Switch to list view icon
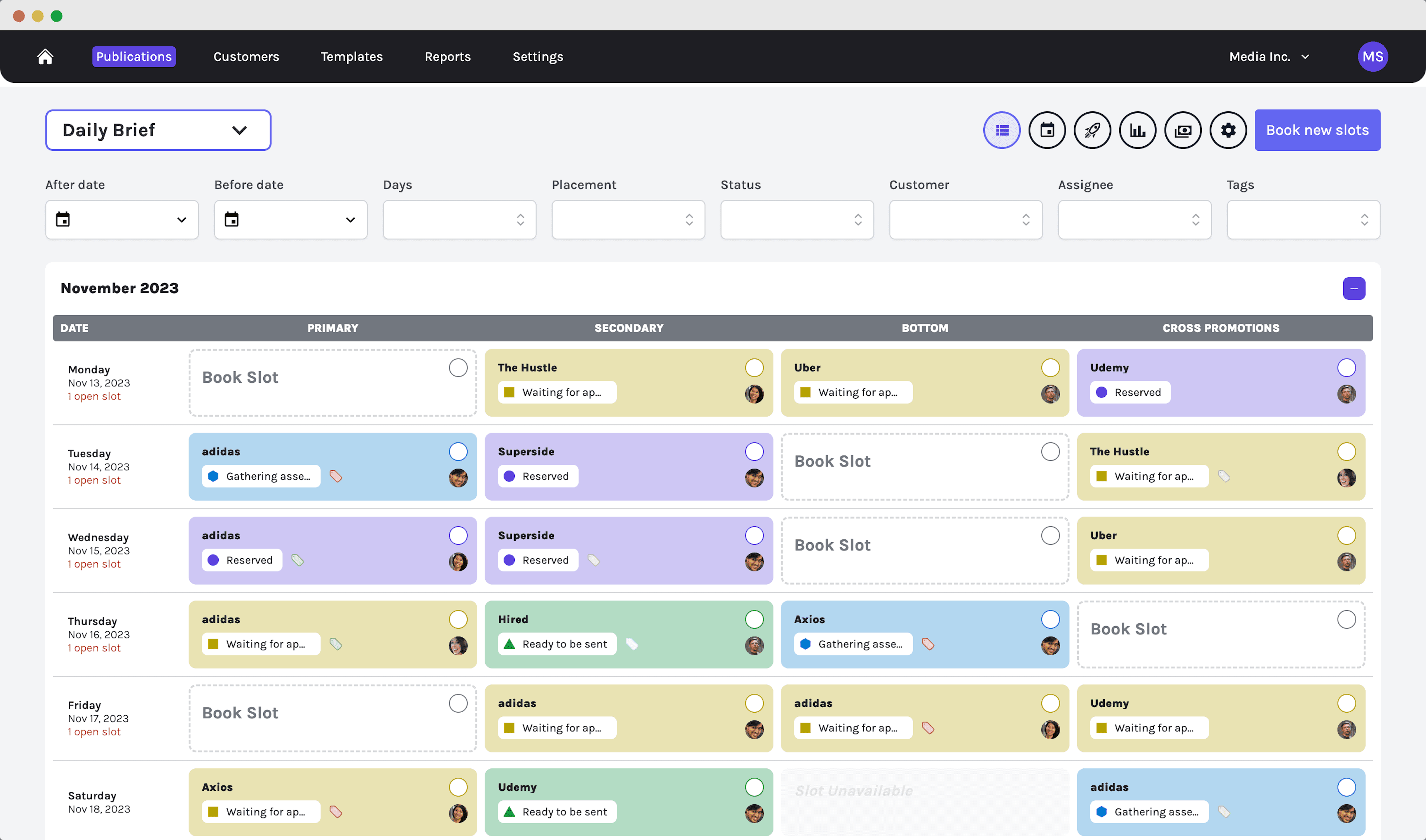Screen dimensions: 1426x840 [1002, 130]
